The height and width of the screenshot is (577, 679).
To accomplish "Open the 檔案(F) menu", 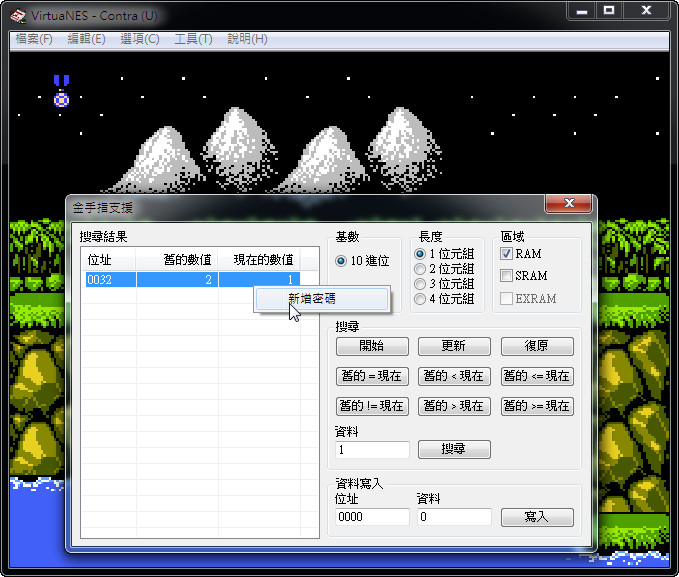I will 34,39.
